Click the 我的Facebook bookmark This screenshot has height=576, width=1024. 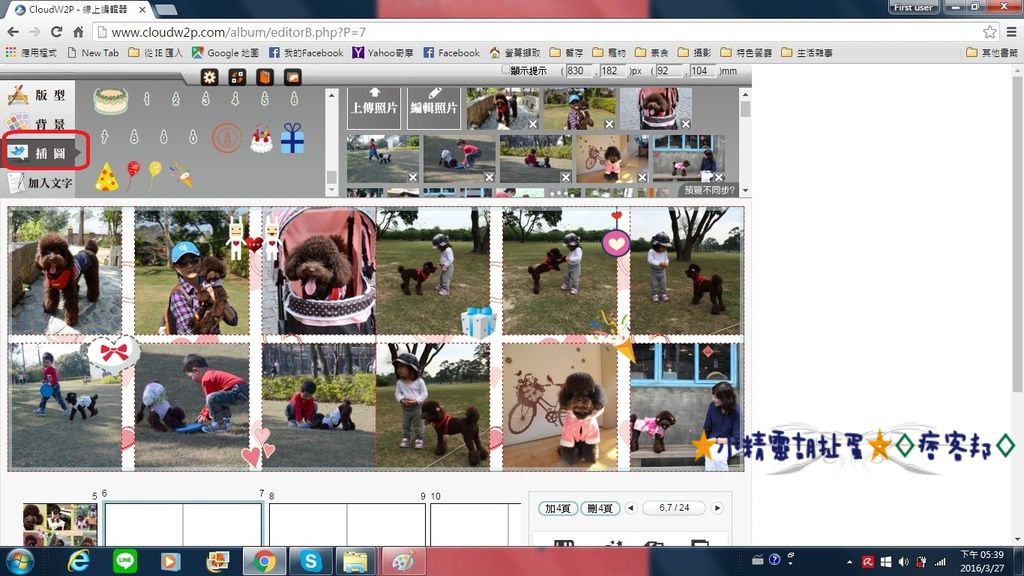tap(306, 52)
